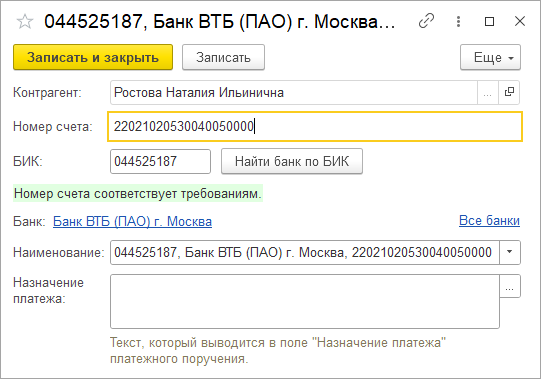Expand the Наименование dropdown arrow

[x=510, y=252]
